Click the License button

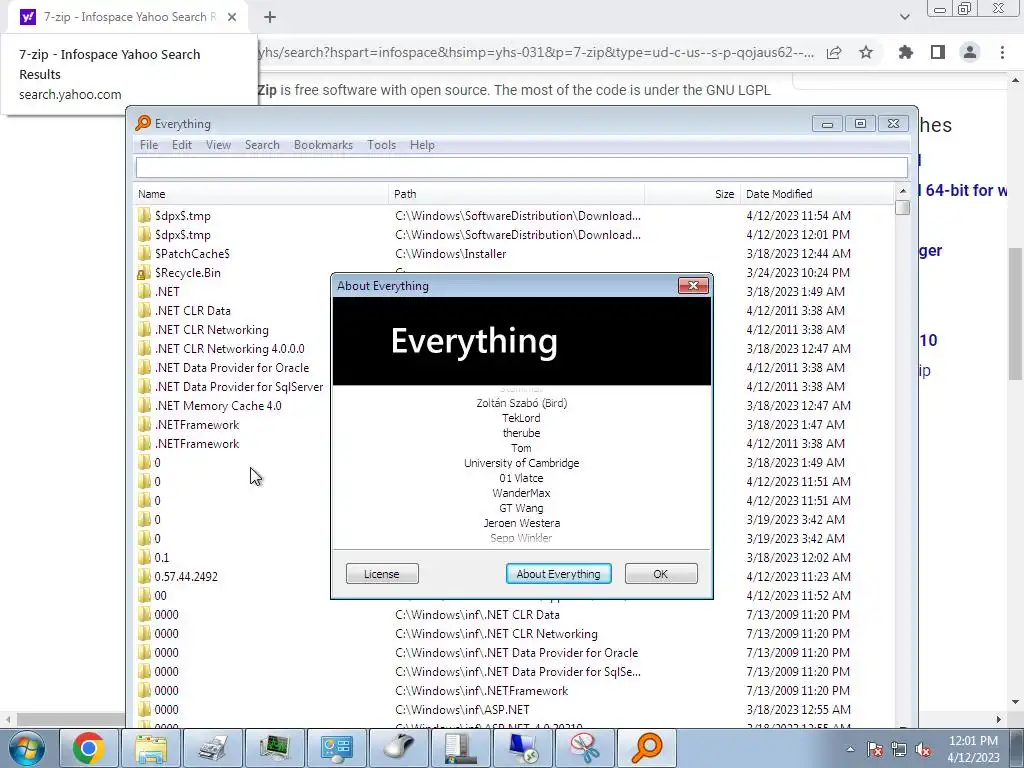pos(382,574)
